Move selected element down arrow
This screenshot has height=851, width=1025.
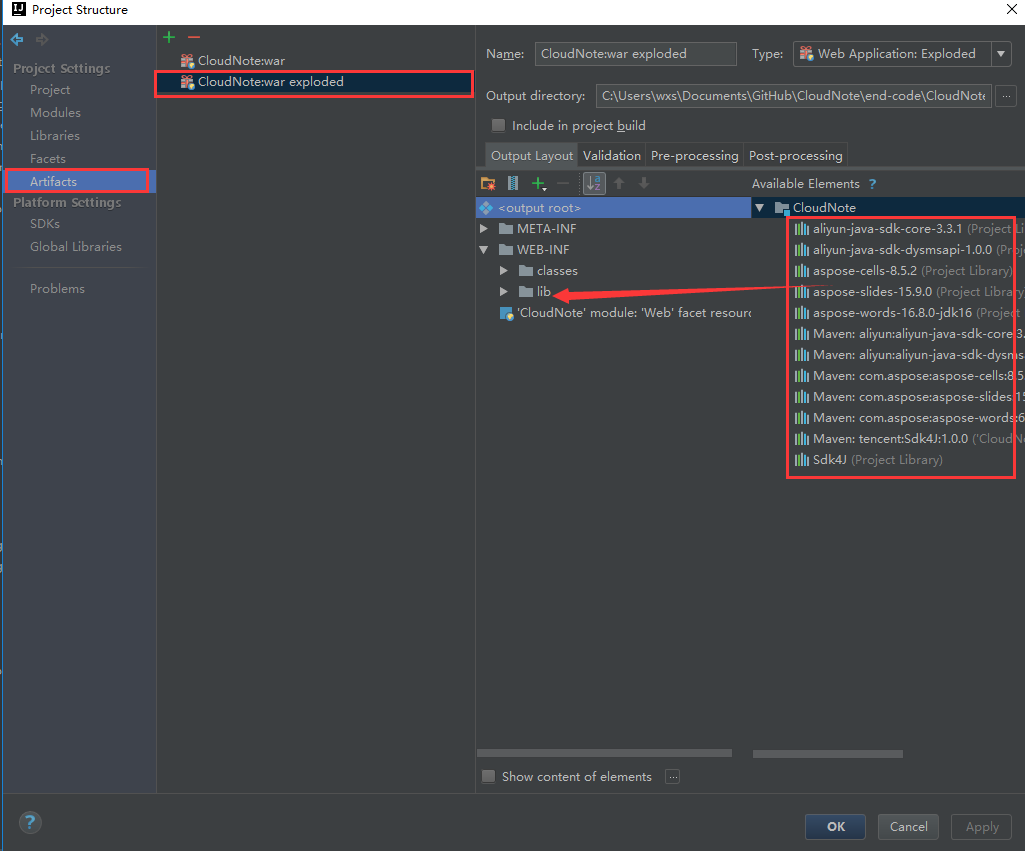tap(644, 184)
